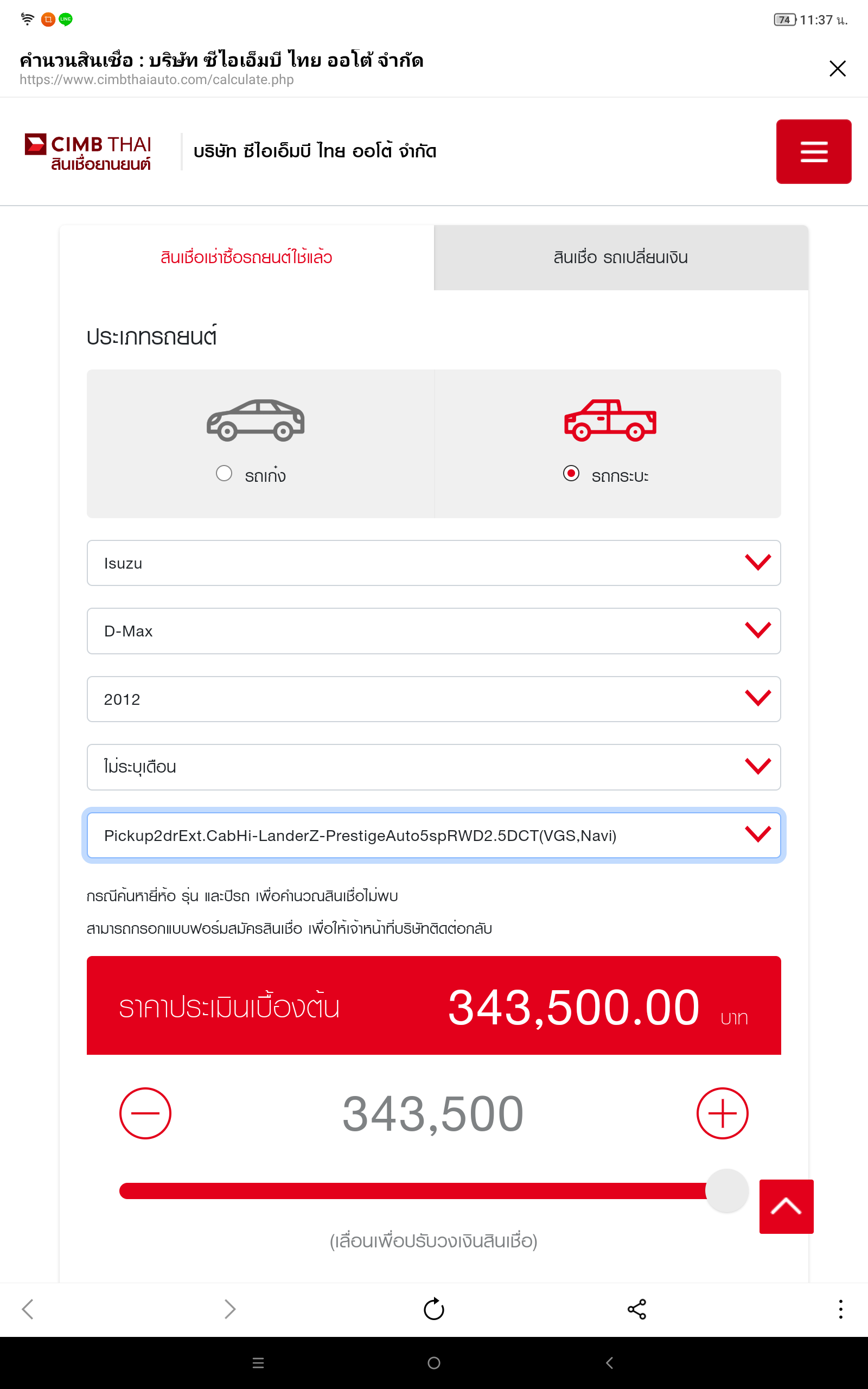This screenshot has height=1389, width=868.
Task: Click the red scroll-to-top arrow button
Action: pyautogui.click(x=786, y=1206)
